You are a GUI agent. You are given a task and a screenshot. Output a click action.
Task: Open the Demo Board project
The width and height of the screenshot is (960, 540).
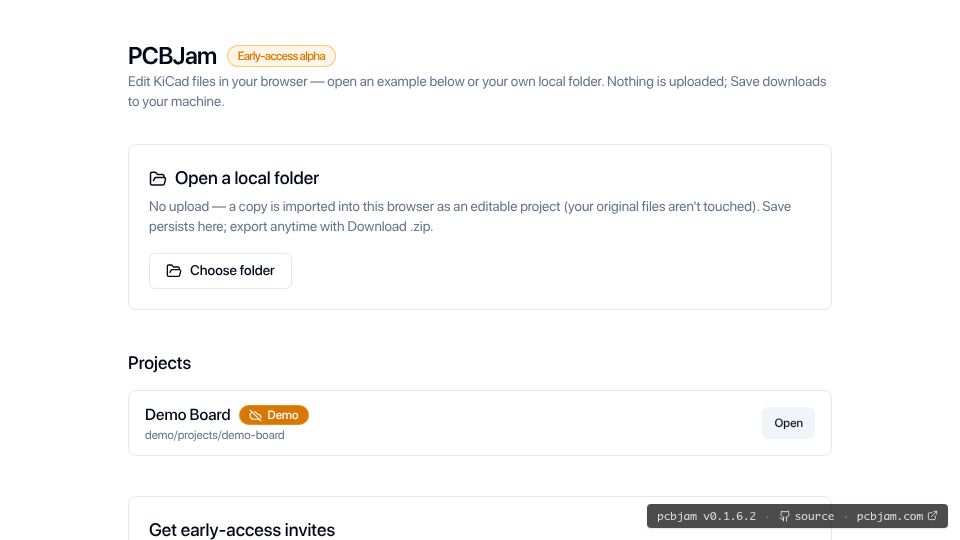click(x=788, y=423)
